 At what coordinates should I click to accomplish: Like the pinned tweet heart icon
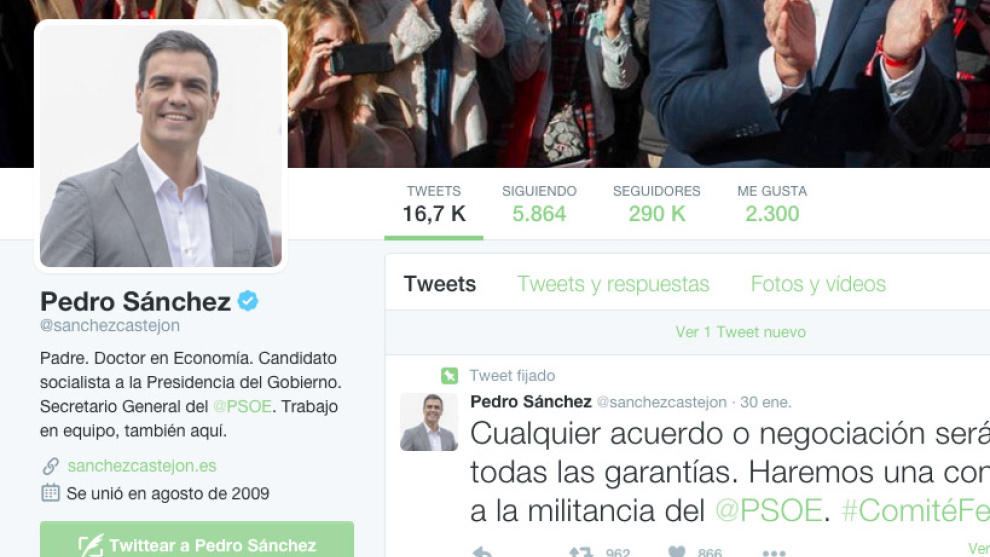[677, 552]
